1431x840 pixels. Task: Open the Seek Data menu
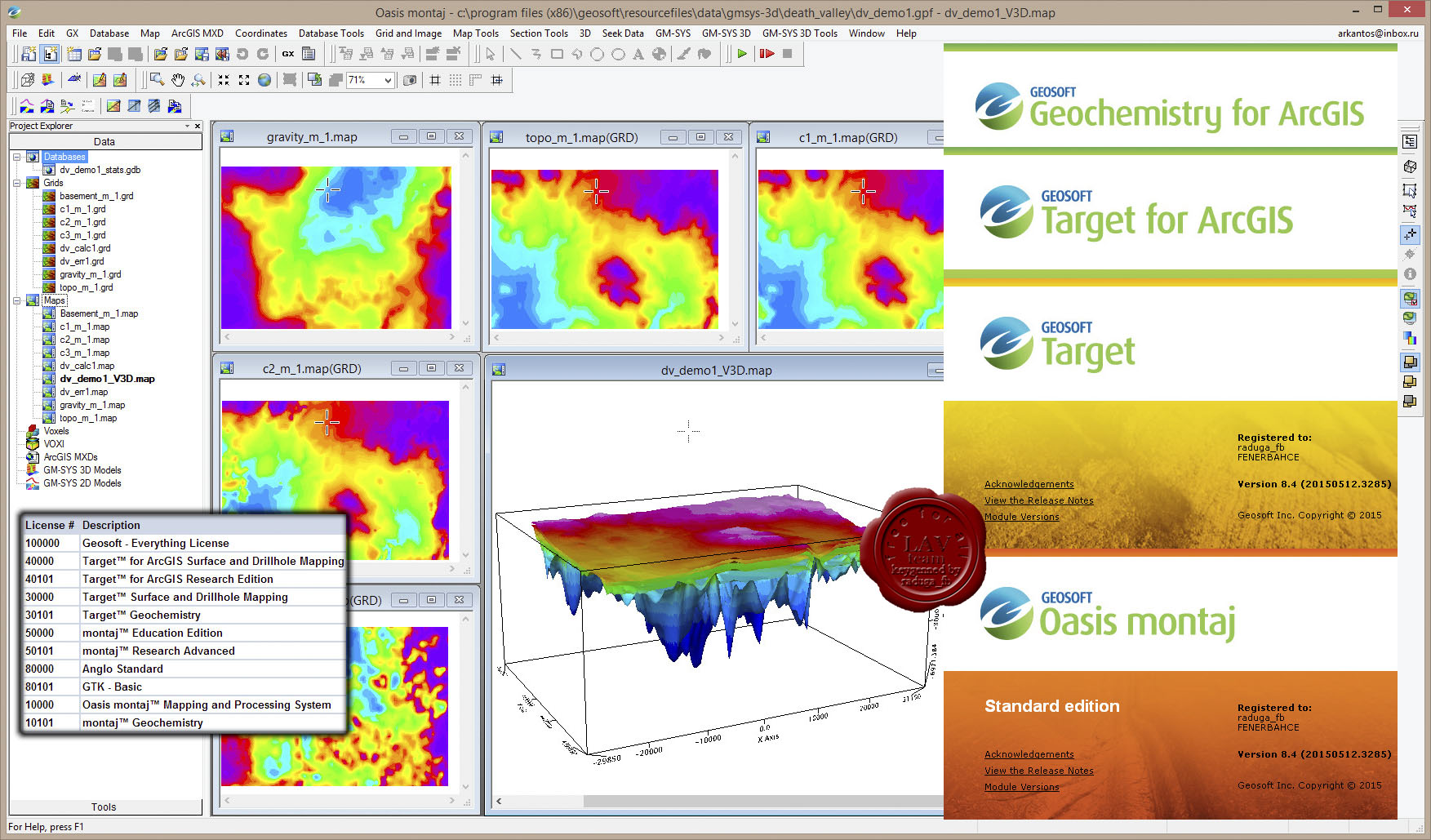(x=623, y=33)
